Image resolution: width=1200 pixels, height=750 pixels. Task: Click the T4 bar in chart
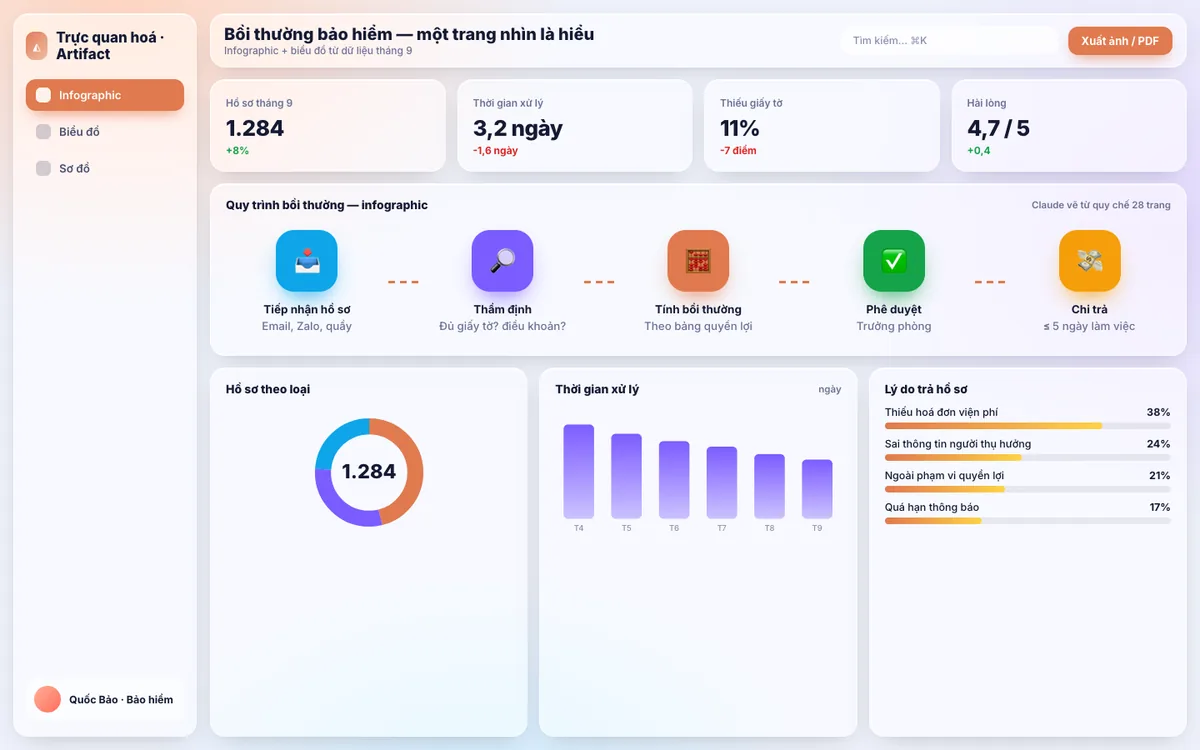(x=579, y=471)
